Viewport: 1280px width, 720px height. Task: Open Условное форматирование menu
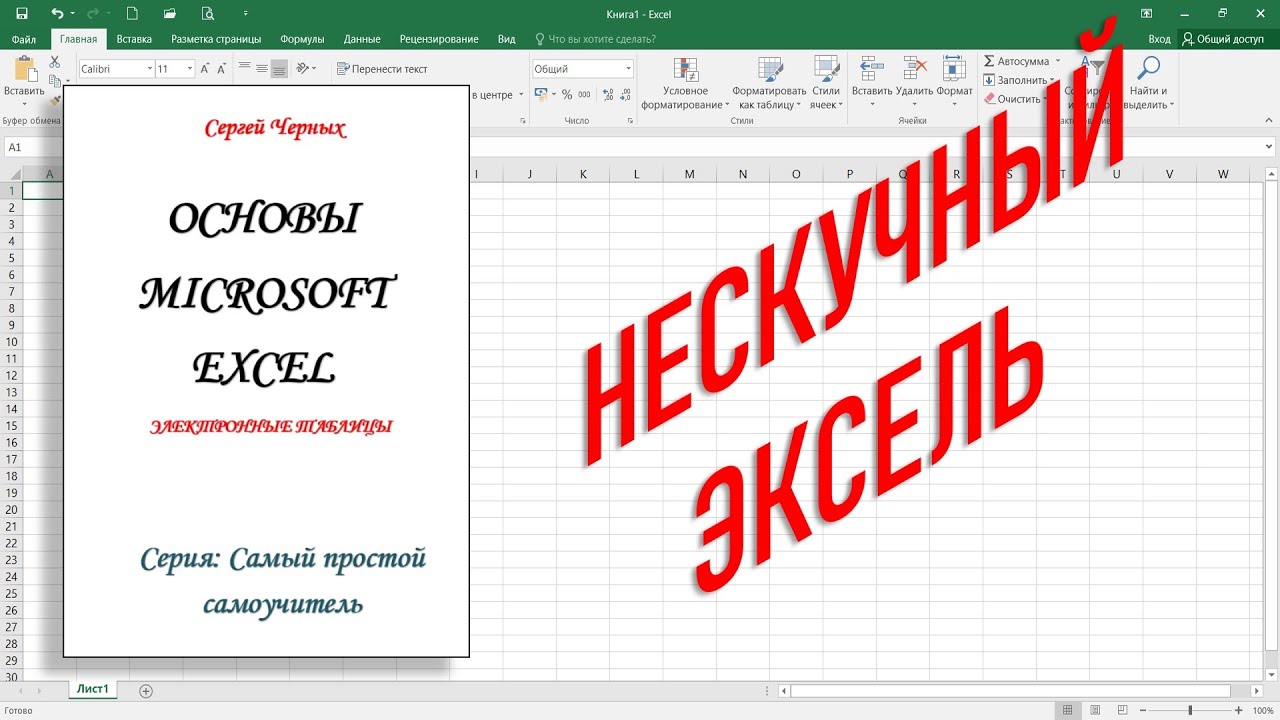pos(685,83)
